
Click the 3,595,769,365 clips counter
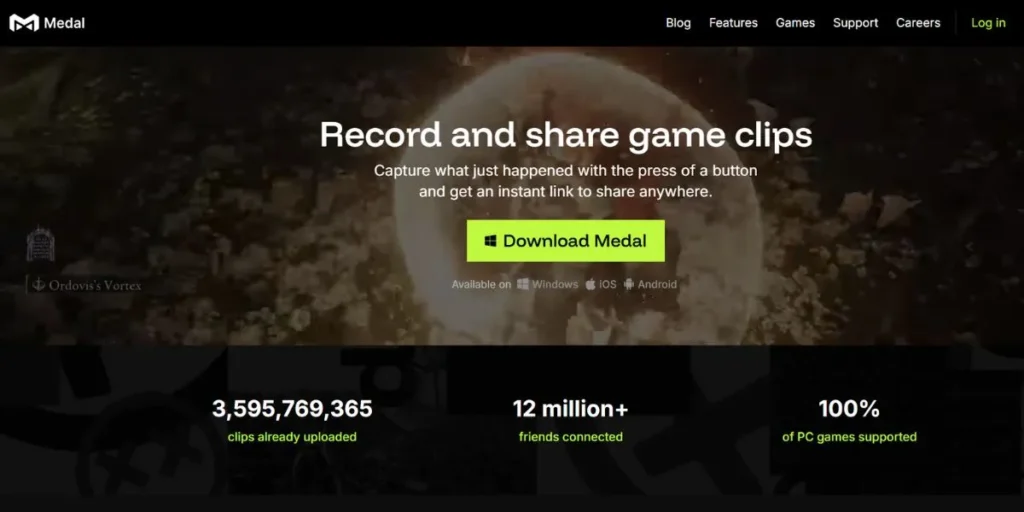pos(292,409)
